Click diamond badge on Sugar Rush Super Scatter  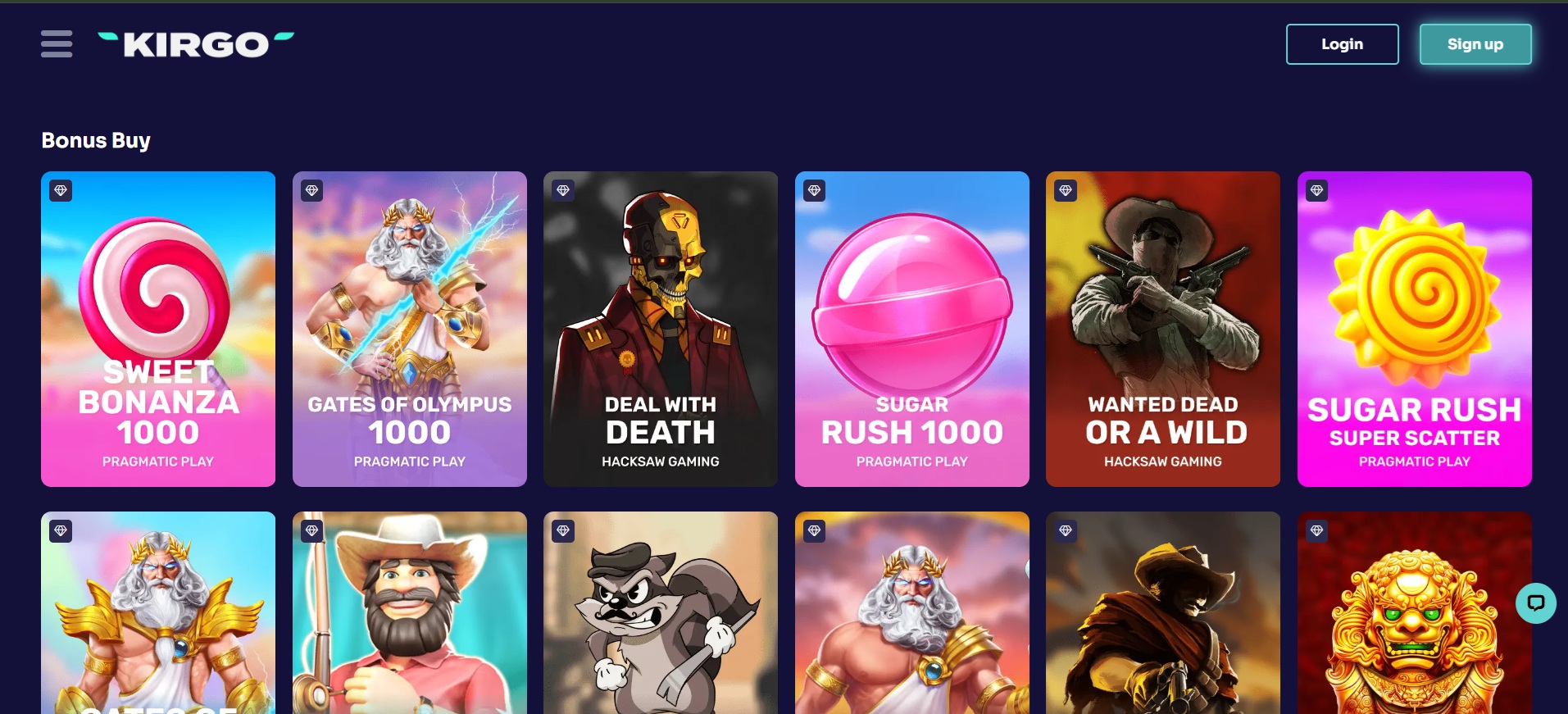click(x=1317, y=191)
